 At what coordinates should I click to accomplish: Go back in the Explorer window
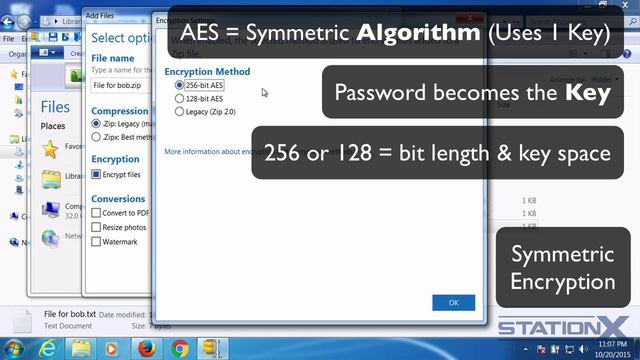click(8, 22)
